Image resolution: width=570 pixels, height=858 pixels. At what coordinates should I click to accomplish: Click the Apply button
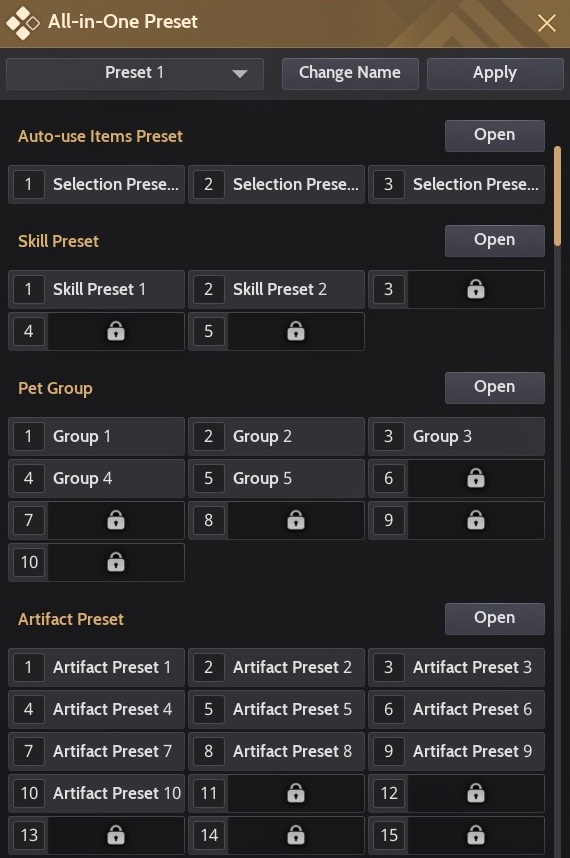[495, 73]
